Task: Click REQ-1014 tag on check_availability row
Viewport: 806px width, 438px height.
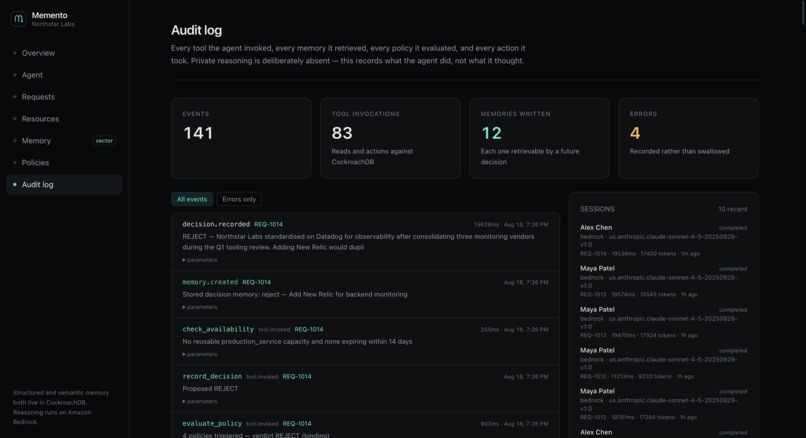Action: point(309,330)
